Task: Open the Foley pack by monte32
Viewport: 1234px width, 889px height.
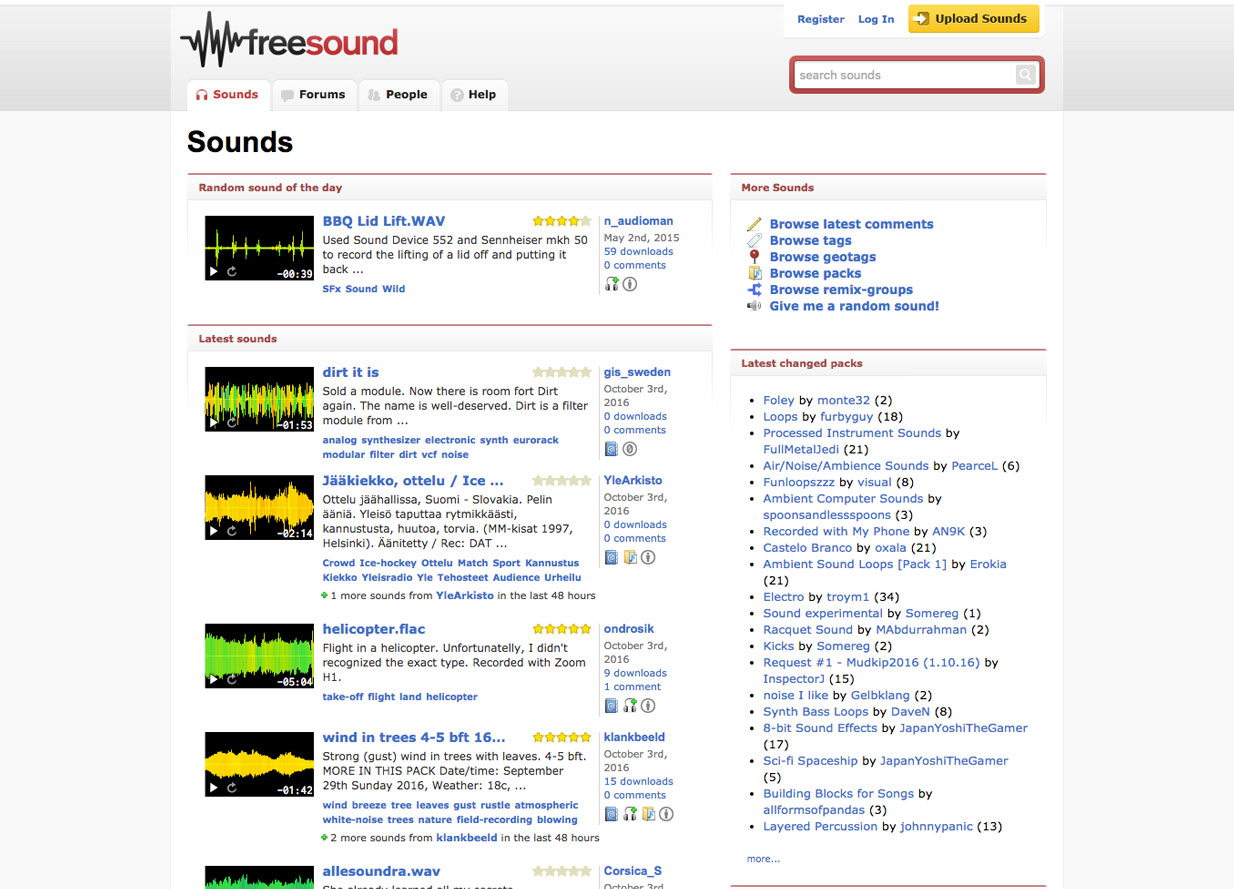Action: (x=779, y=400)
